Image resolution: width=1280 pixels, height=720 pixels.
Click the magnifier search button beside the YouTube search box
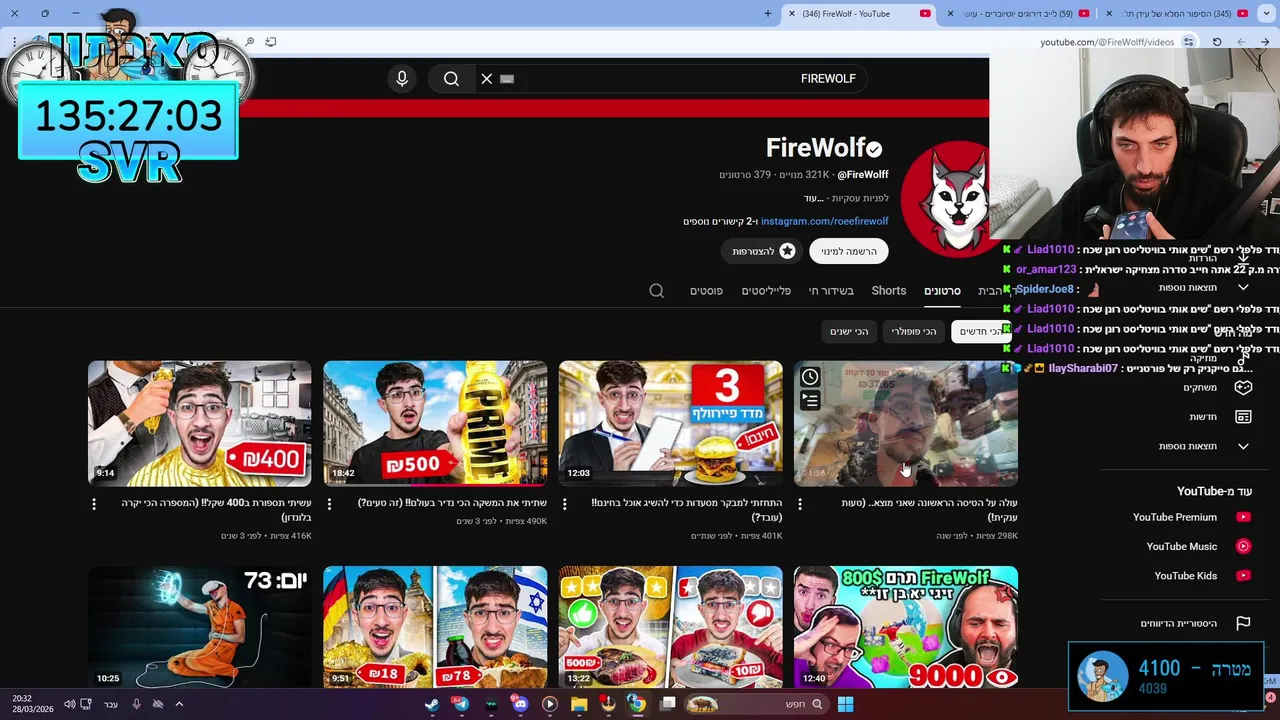tap(451, 79)
